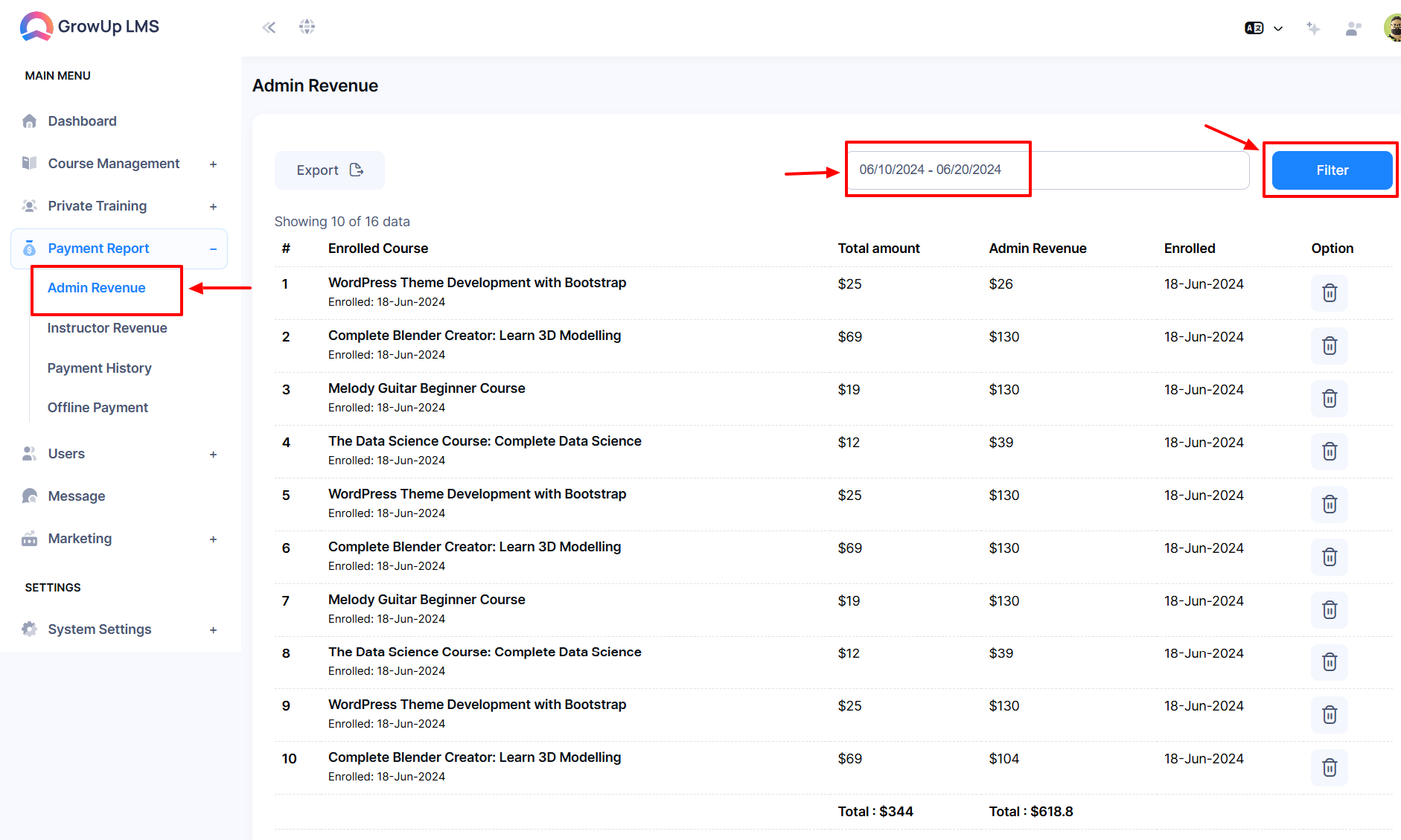Click row 10 Complete Blender Creator title
The height and width of the screenshot is (840, 1401).
click(x=474, y=757)
